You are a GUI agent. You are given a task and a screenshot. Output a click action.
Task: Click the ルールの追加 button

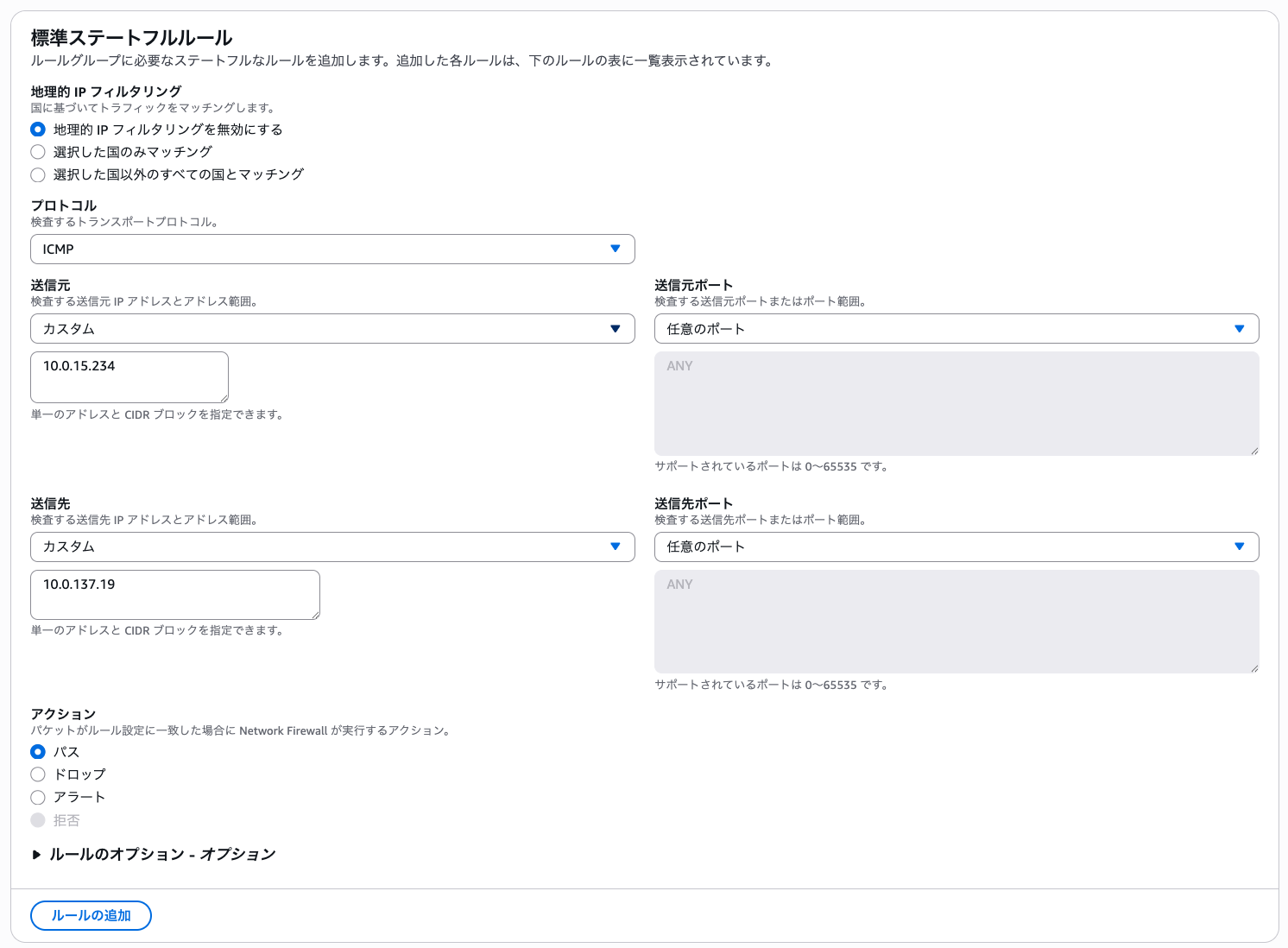tap(91, 915)
